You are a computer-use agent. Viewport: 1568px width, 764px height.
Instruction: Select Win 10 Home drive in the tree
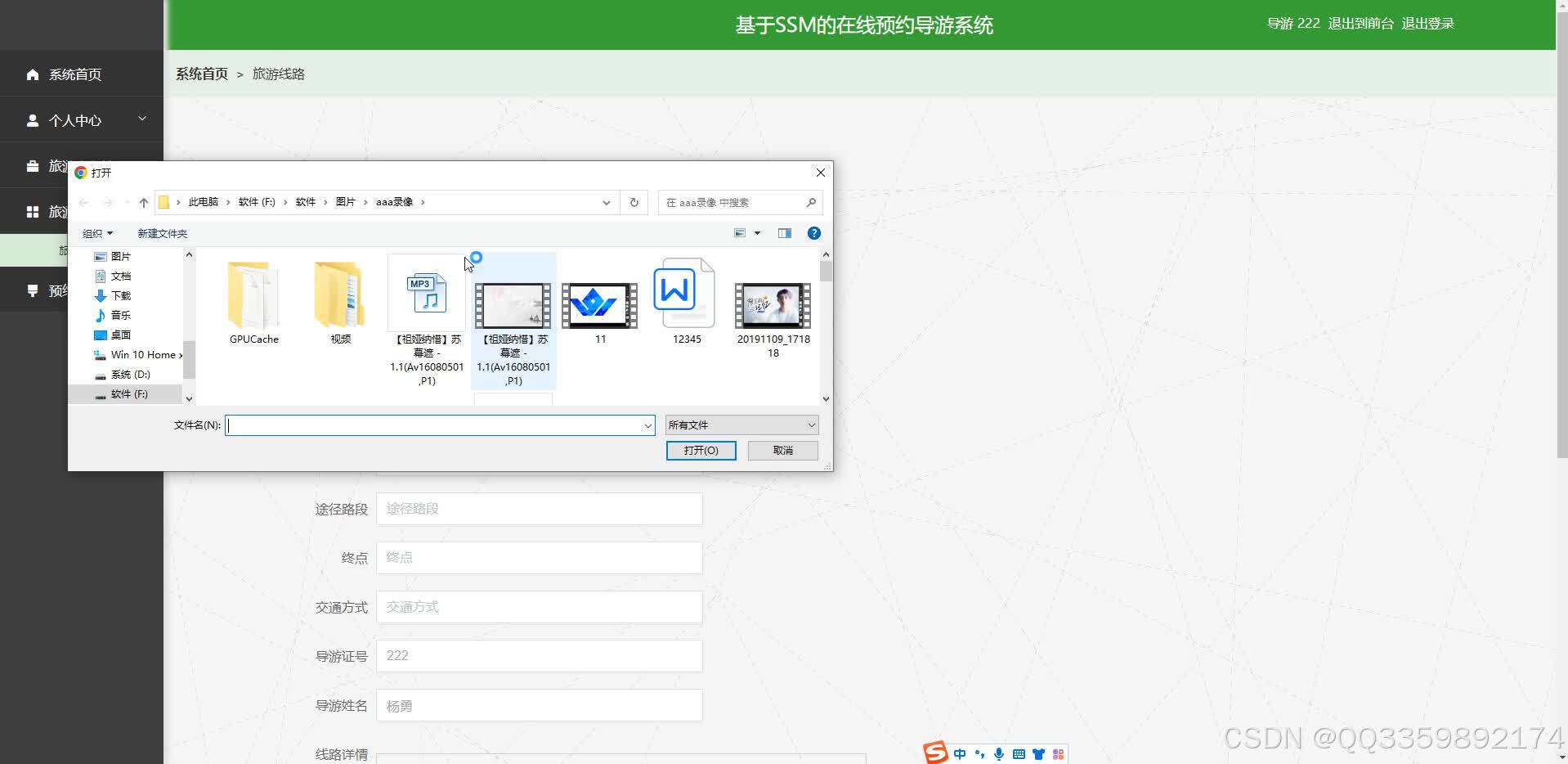coord(139,354)
